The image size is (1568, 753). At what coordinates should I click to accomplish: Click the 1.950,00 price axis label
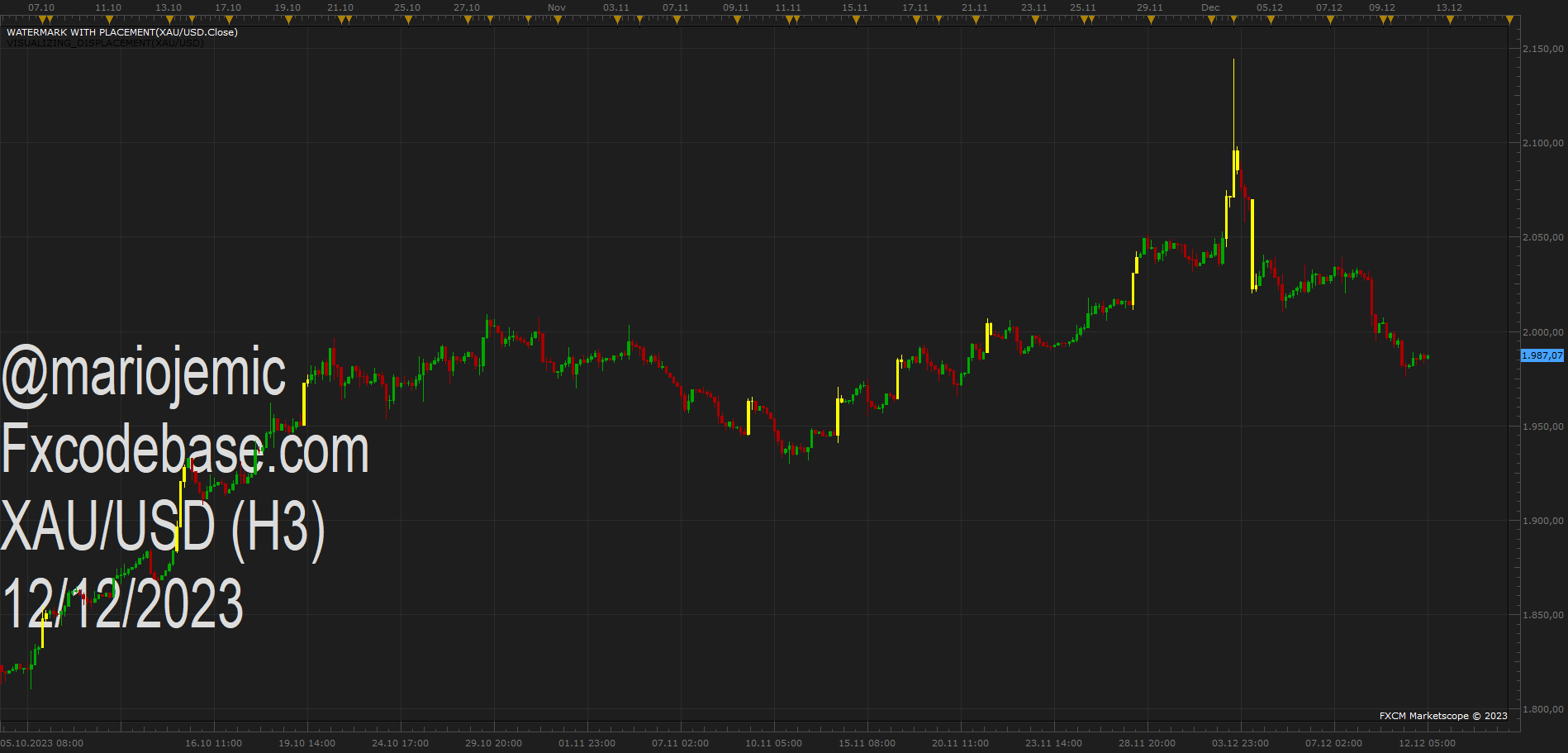click(1542, 427)
